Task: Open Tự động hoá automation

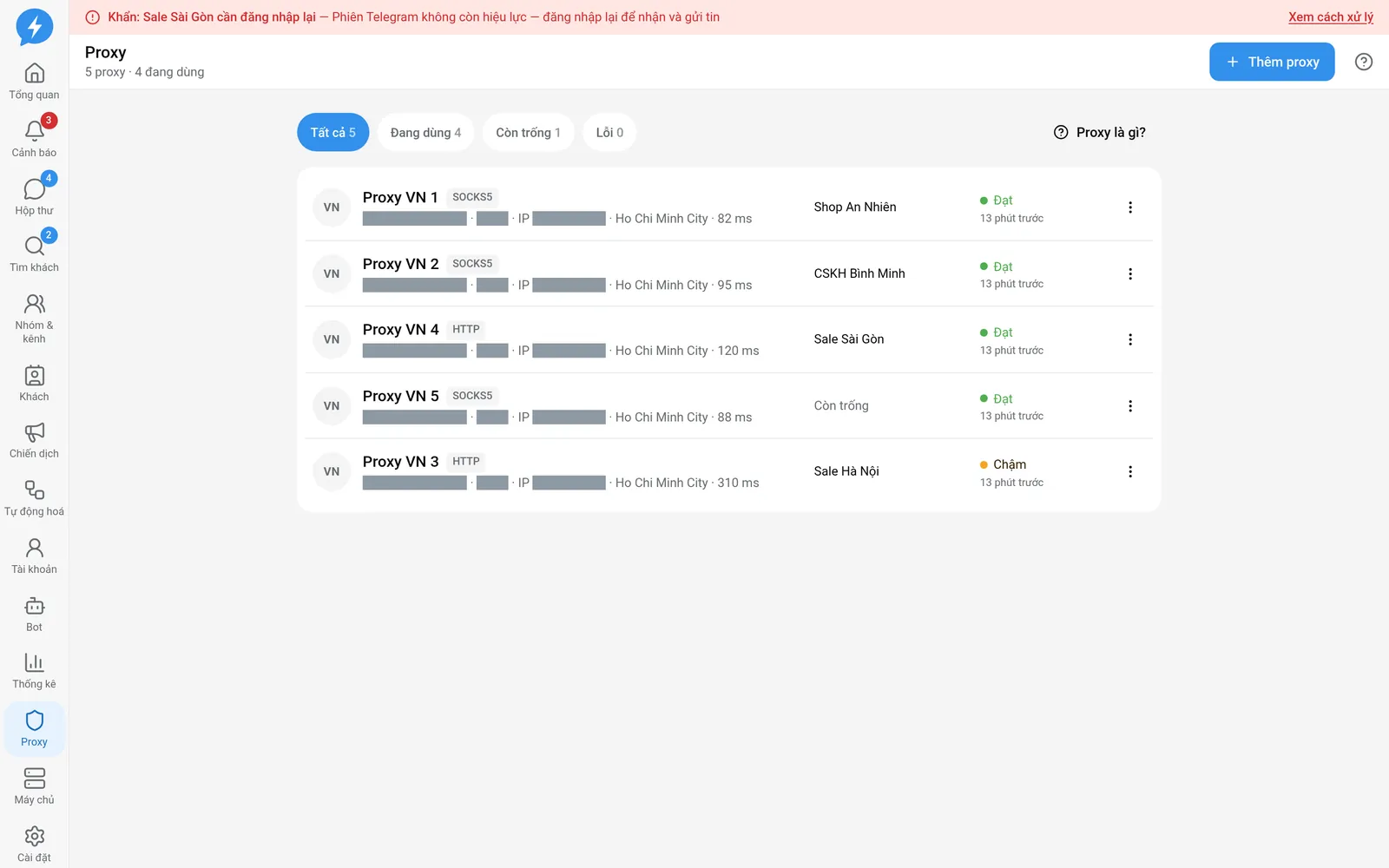Action: click(34, 499)
